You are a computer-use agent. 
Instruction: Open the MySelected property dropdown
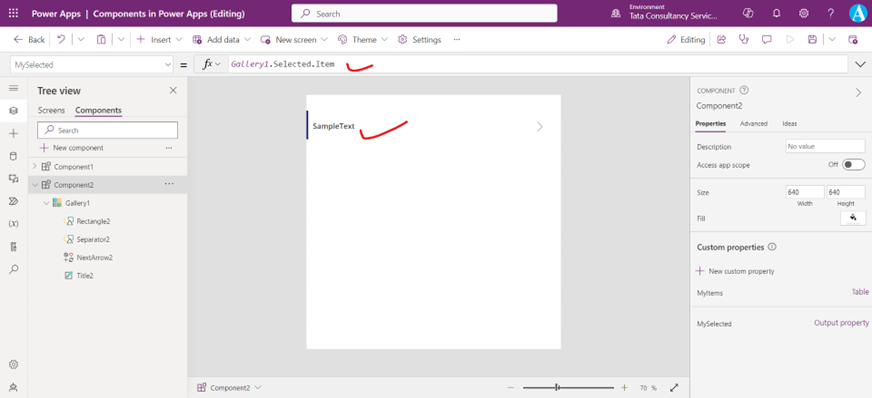coord(92,64)
